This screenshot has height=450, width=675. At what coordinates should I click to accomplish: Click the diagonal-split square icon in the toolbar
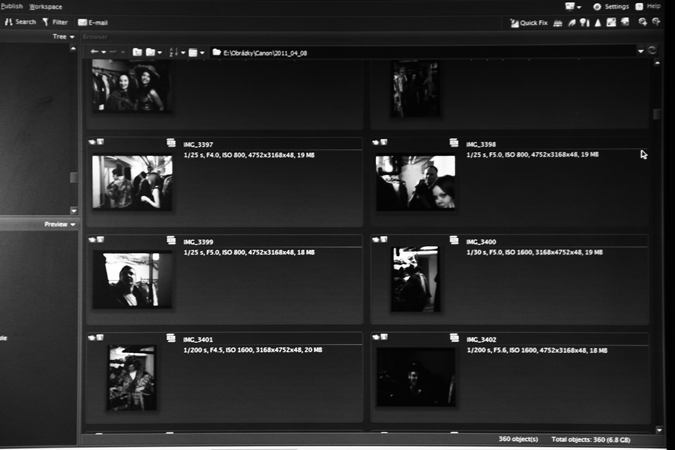611,22
